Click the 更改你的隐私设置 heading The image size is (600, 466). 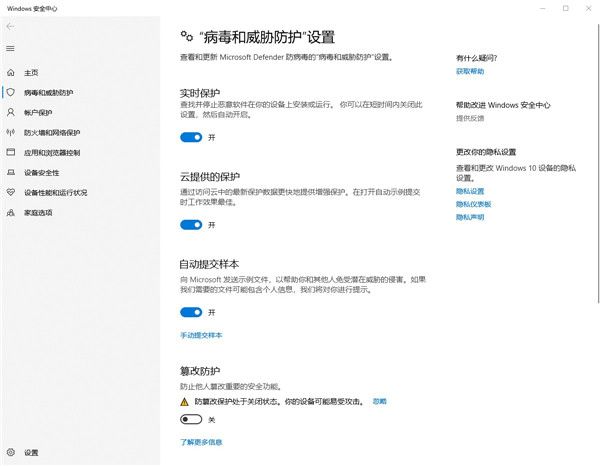click(x=486, y=152)
